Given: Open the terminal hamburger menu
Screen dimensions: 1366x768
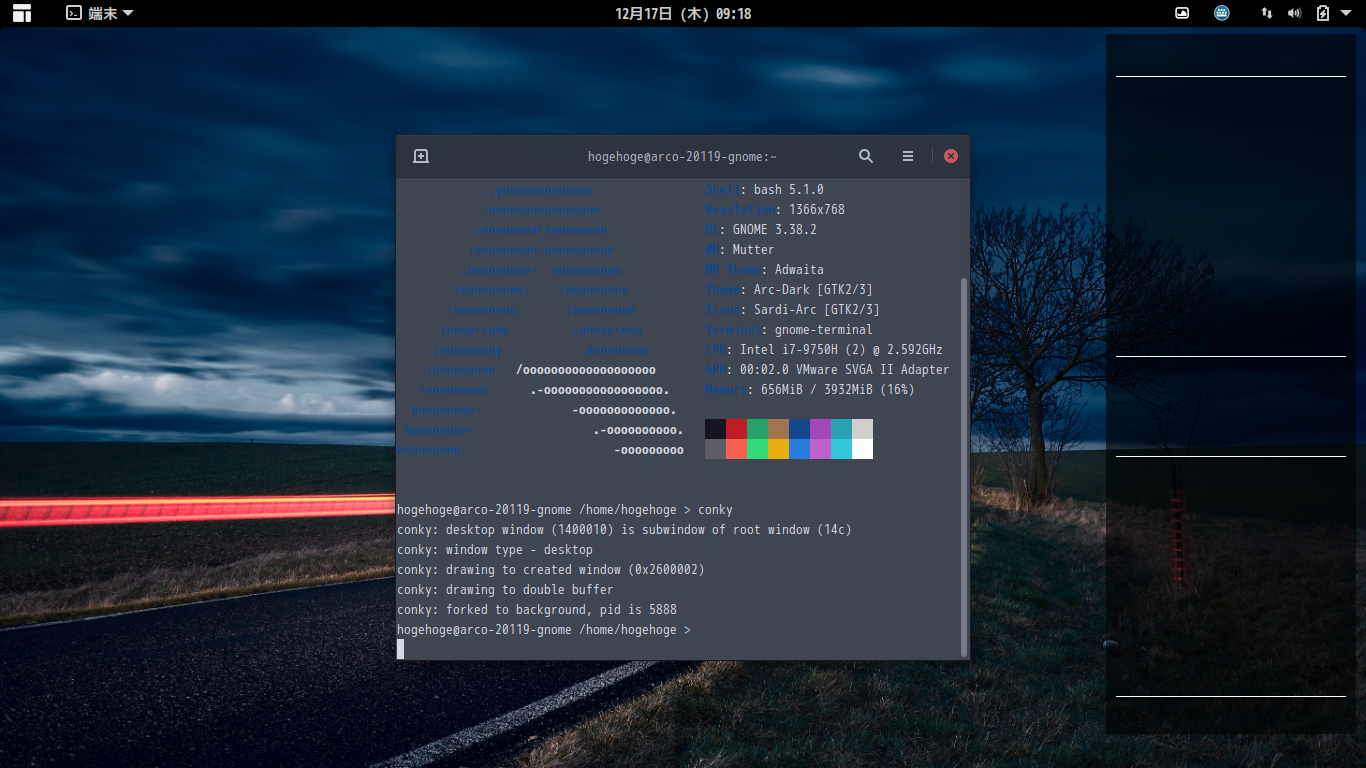Looking at the screenshot, I should point(908,156).
